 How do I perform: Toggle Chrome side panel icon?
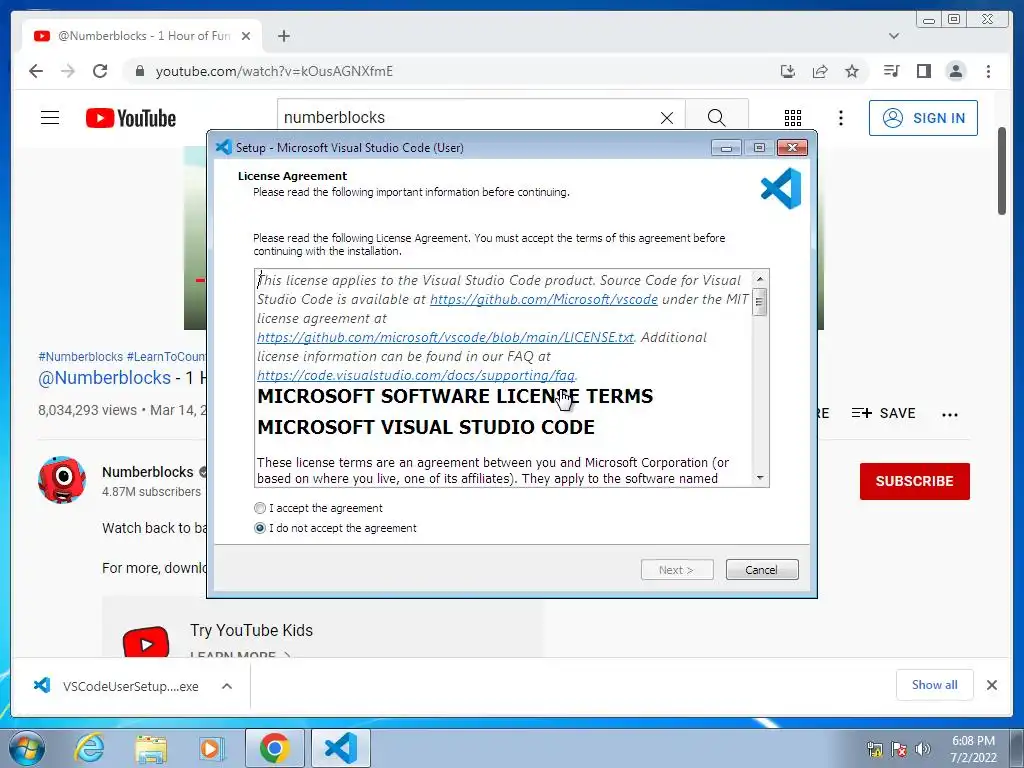coord(923,71)
